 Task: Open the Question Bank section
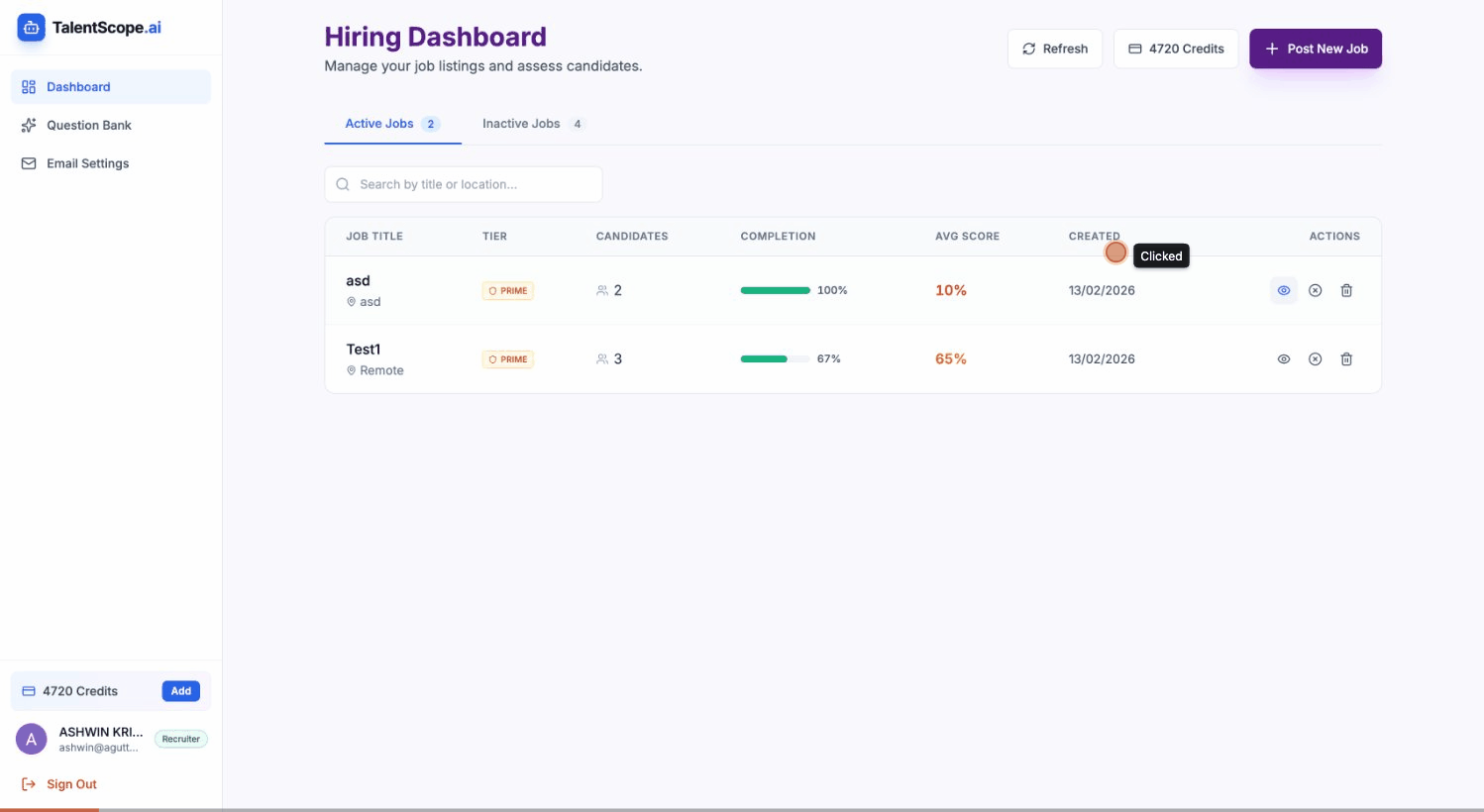click(88, 125)
